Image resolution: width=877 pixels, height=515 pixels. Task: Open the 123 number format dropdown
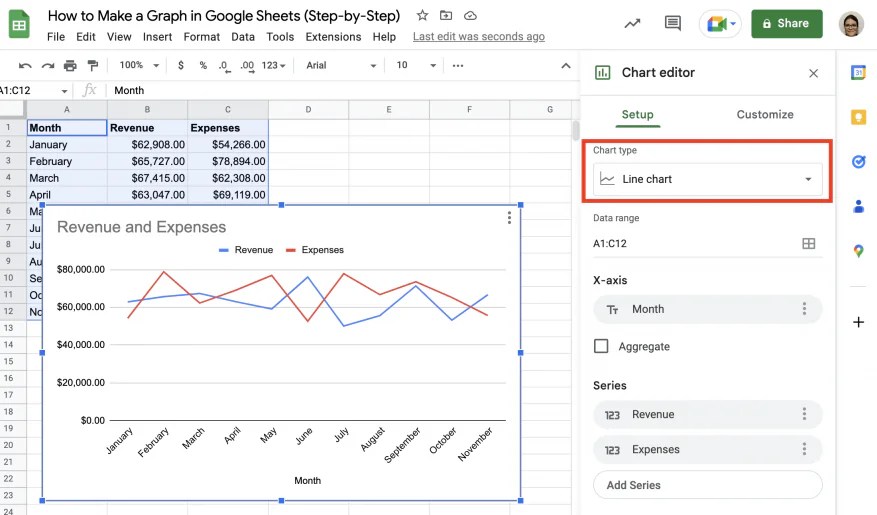274,65
